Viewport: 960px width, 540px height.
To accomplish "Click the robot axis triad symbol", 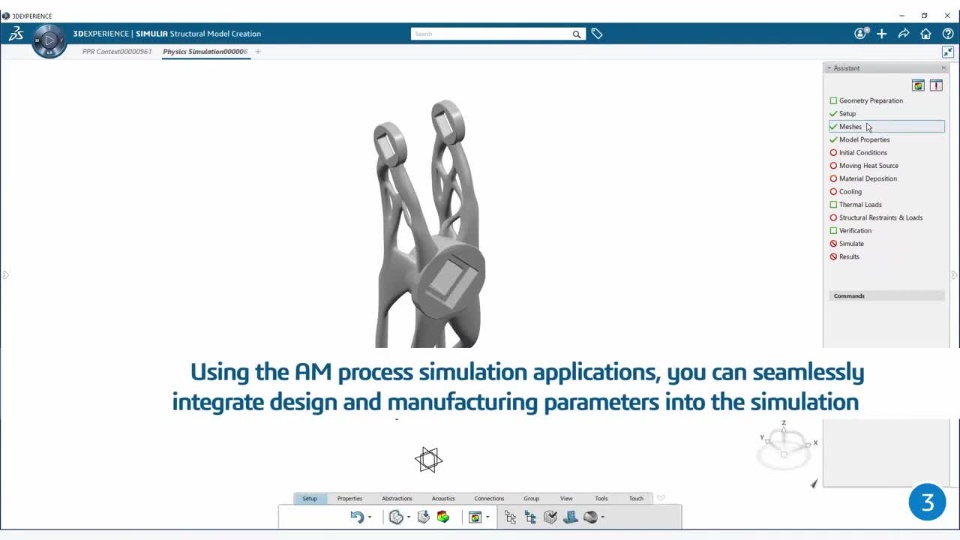I will tap(429, 460).
